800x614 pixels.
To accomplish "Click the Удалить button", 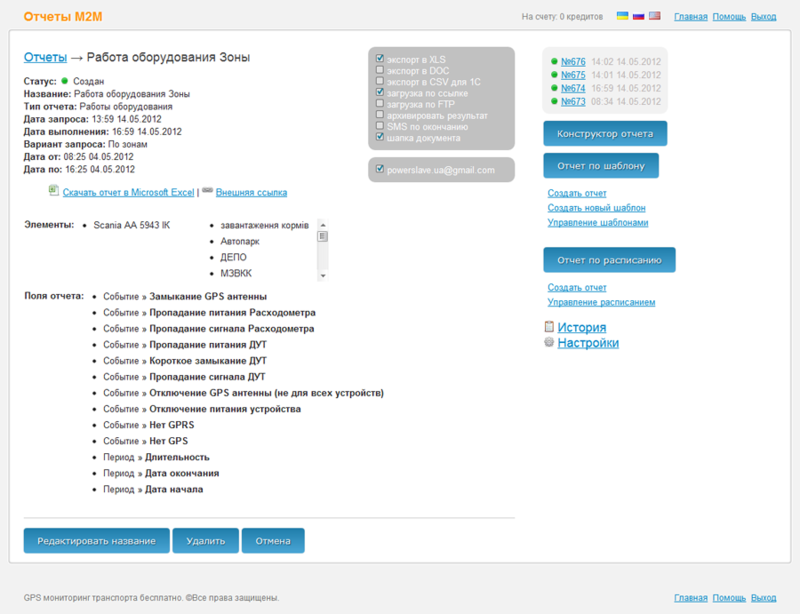I will tap(206, 541).
